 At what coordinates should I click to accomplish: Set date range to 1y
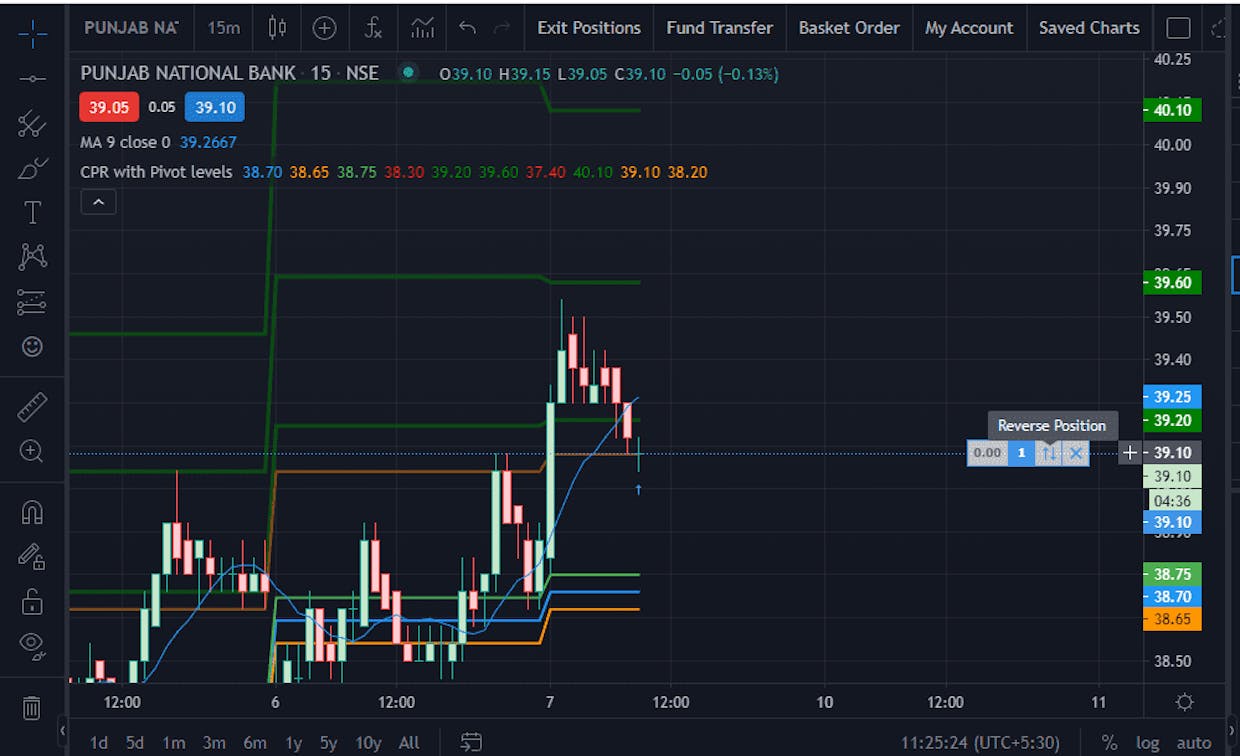coord(293,742)
